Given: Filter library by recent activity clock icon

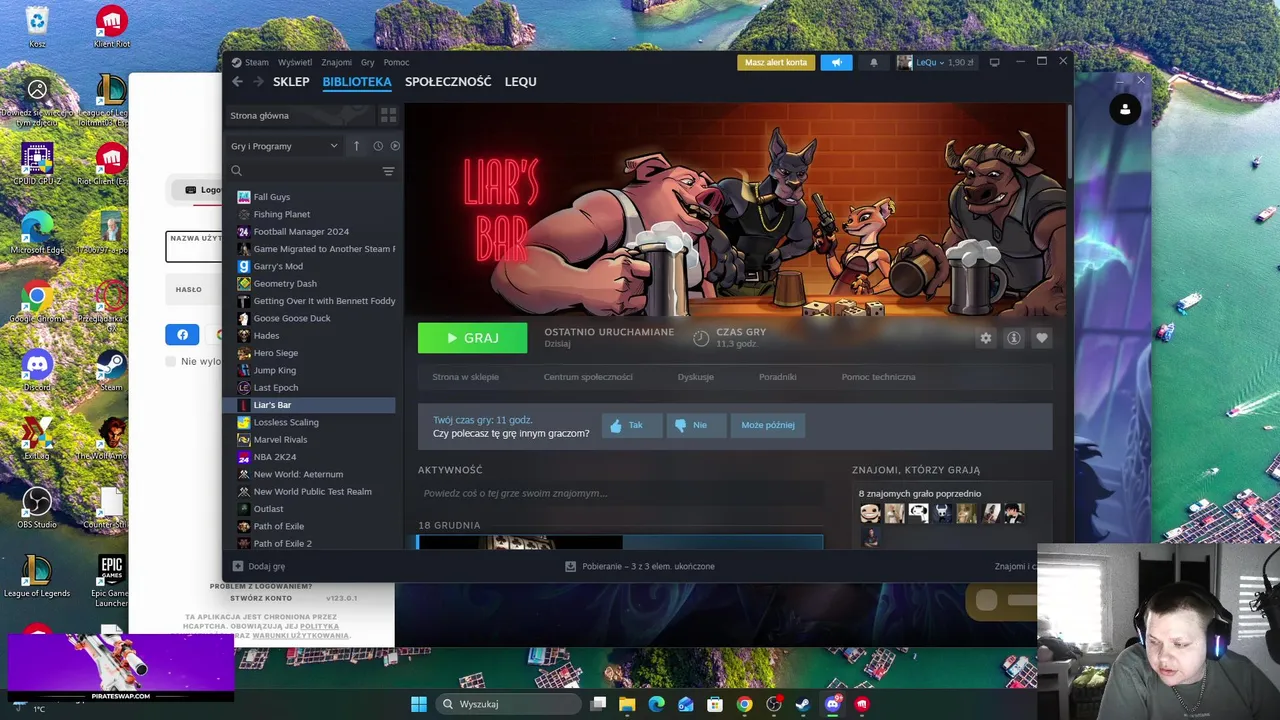Looking at the screenshot, I should (x=378, y=146).
